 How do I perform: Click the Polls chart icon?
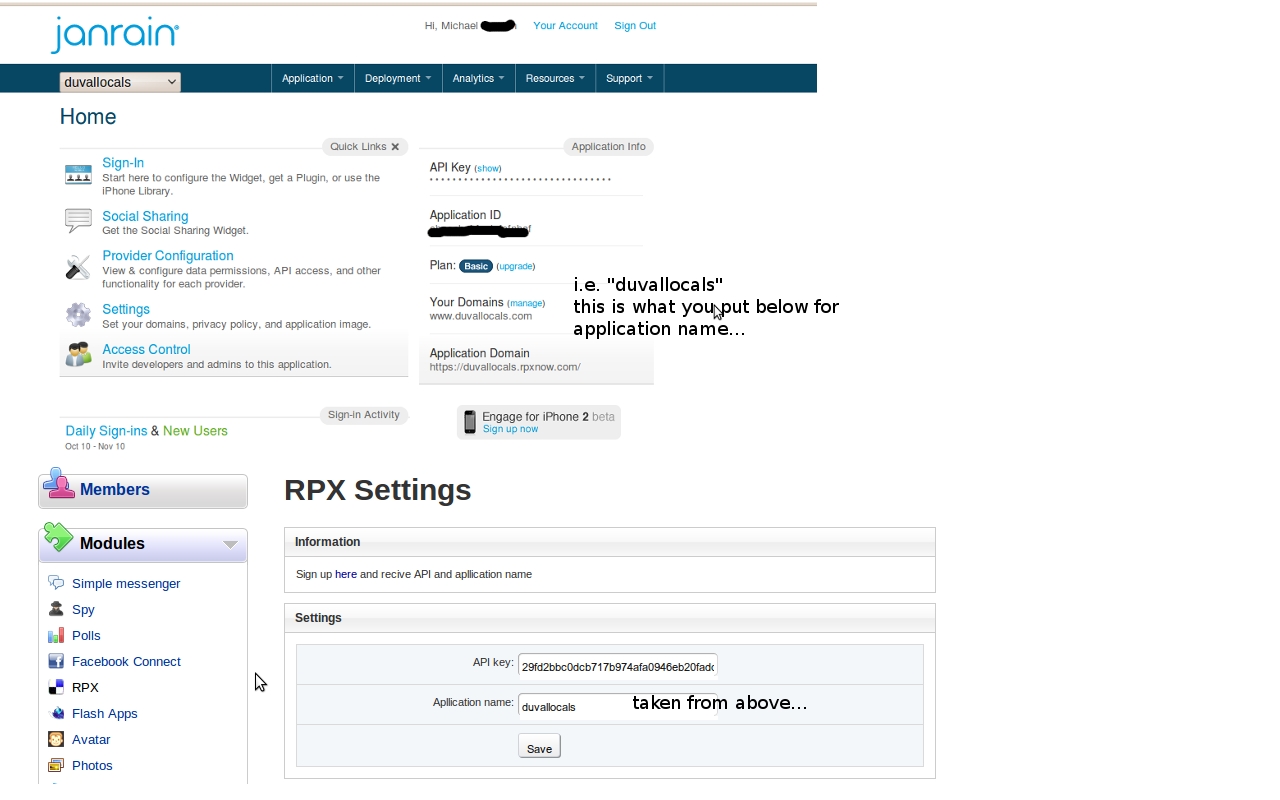(x=56, y=635)
